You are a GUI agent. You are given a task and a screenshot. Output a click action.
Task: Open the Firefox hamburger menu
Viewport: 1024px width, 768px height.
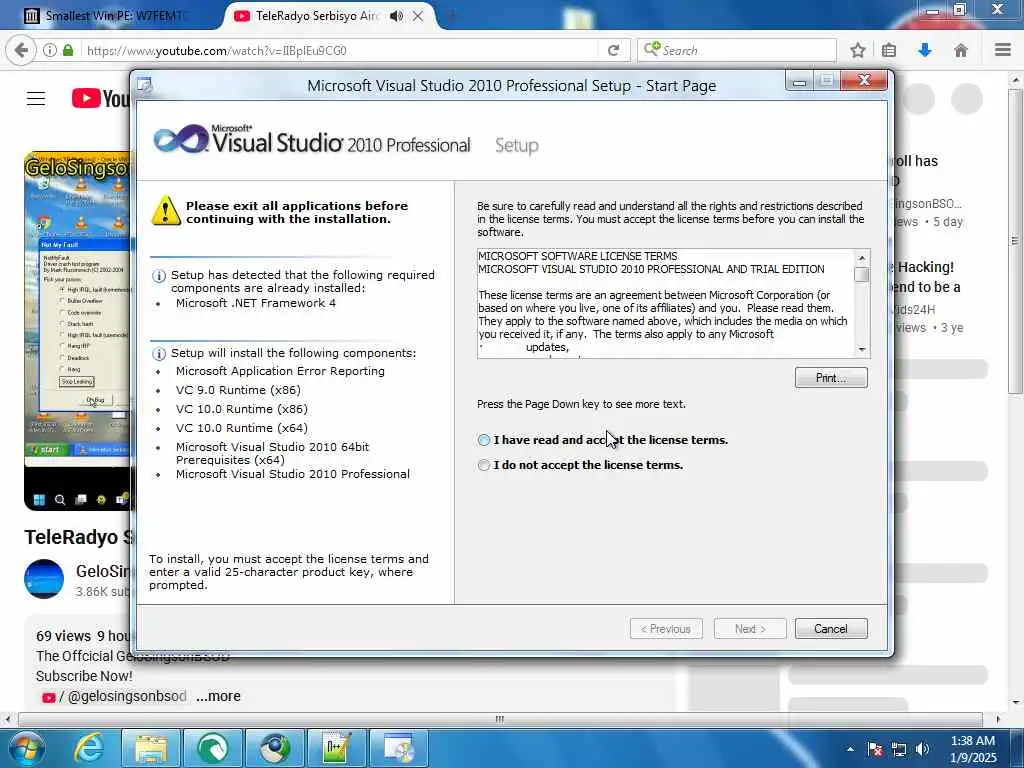click(1002, 50)
